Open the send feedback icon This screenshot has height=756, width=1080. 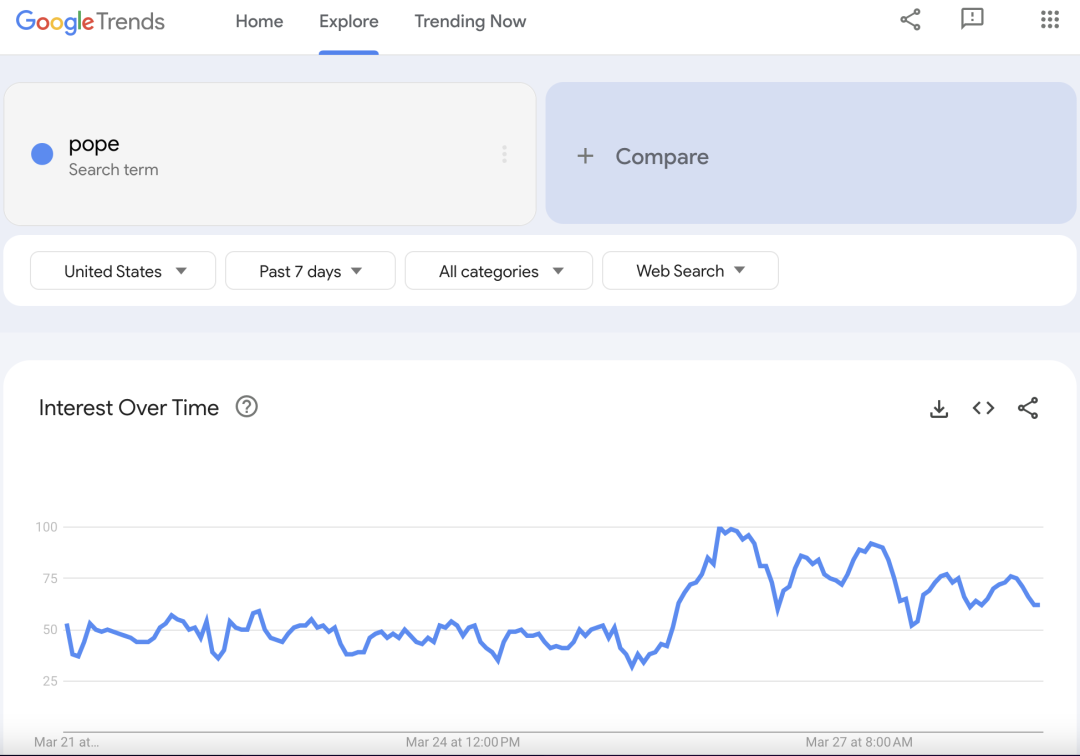(971, 20)
